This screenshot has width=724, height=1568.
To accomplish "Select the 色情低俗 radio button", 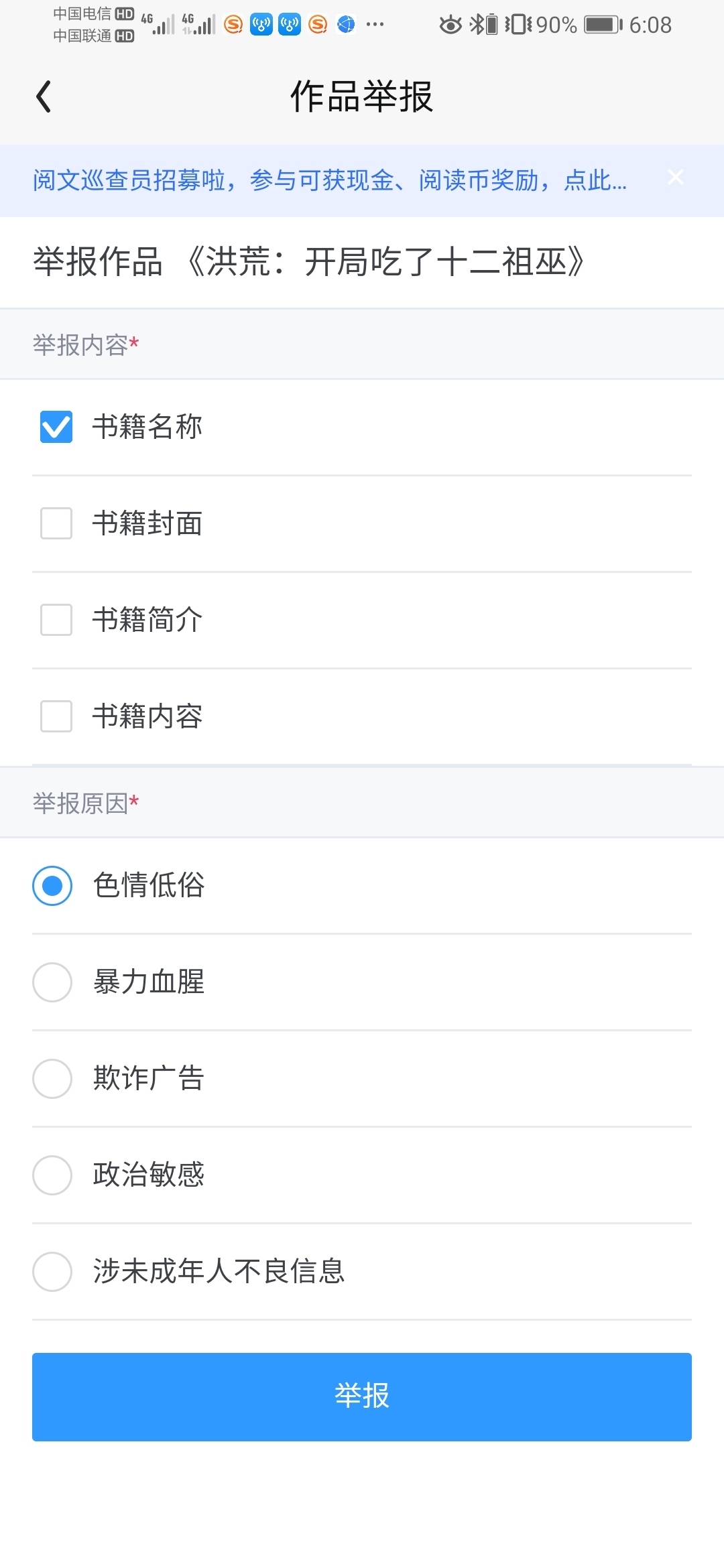I will click(52, 886).
